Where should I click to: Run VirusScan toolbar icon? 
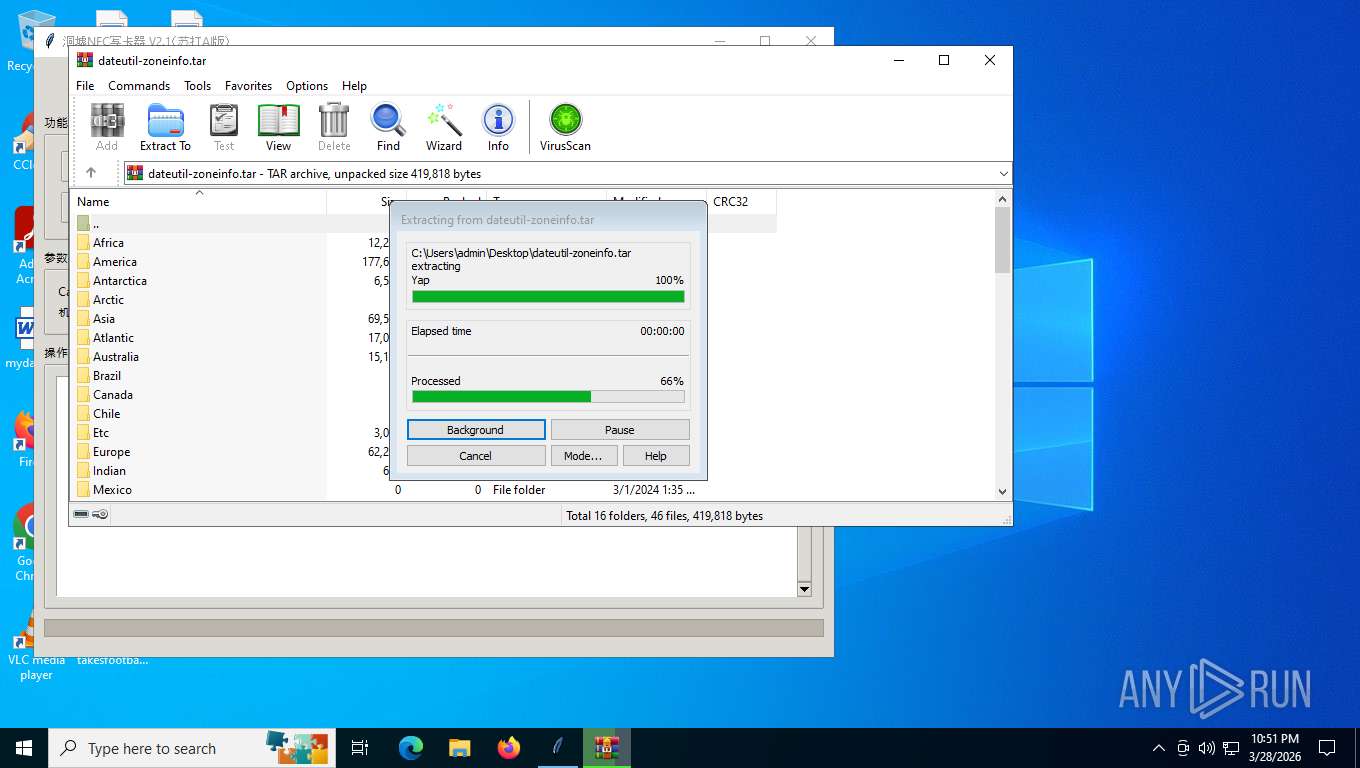coord(565,127)
